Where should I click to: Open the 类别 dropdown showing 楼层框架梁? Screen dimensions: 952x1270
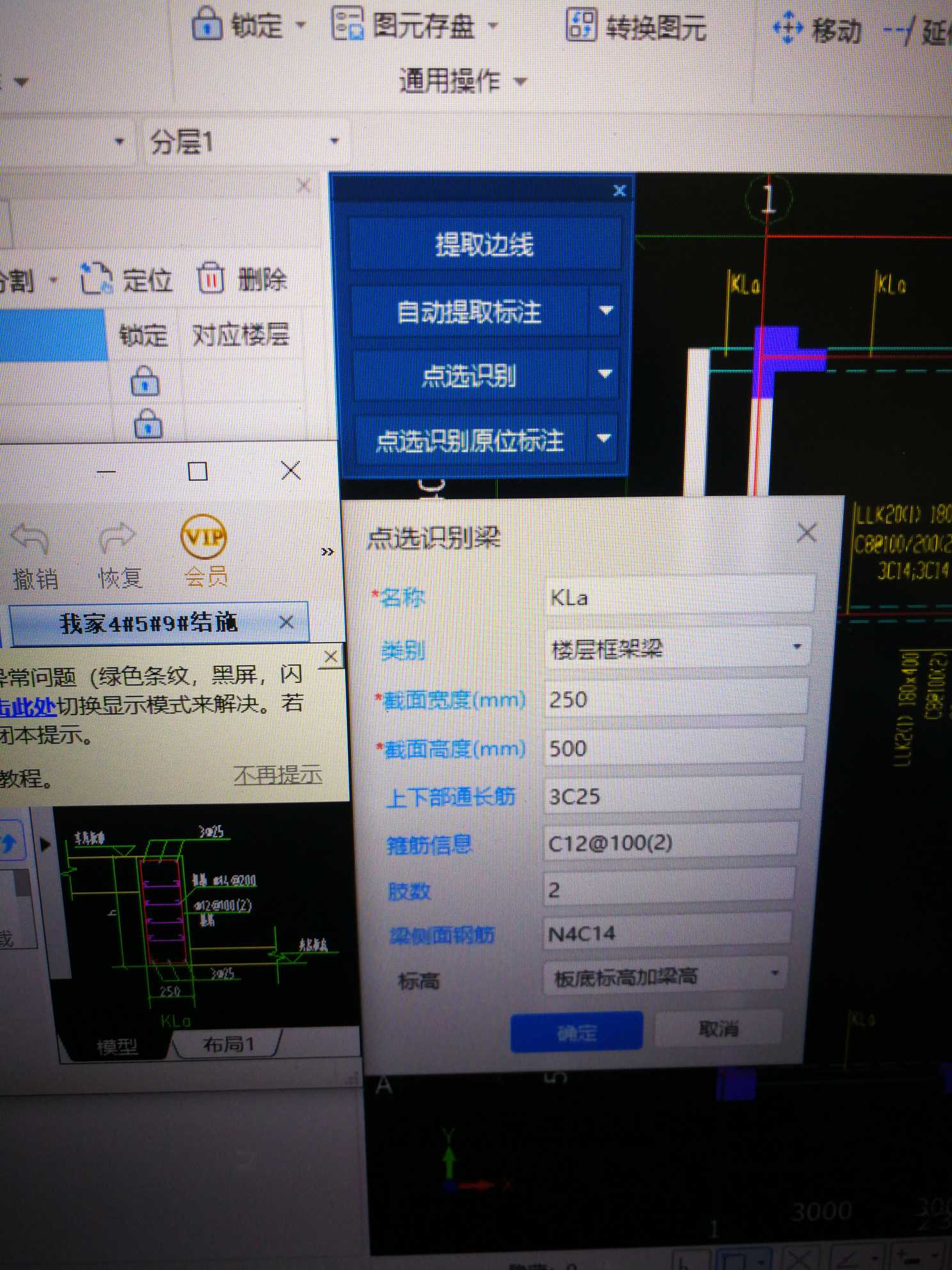(x=677, y=648)
